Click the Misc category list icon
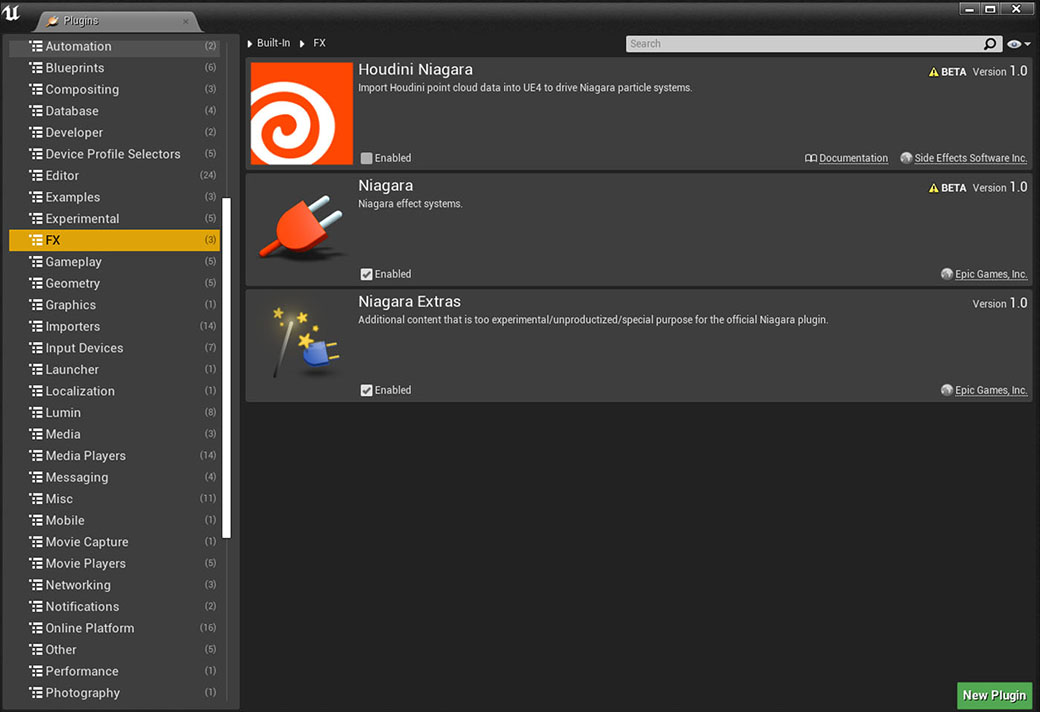 pyautogui.click(x=36, y=498)
